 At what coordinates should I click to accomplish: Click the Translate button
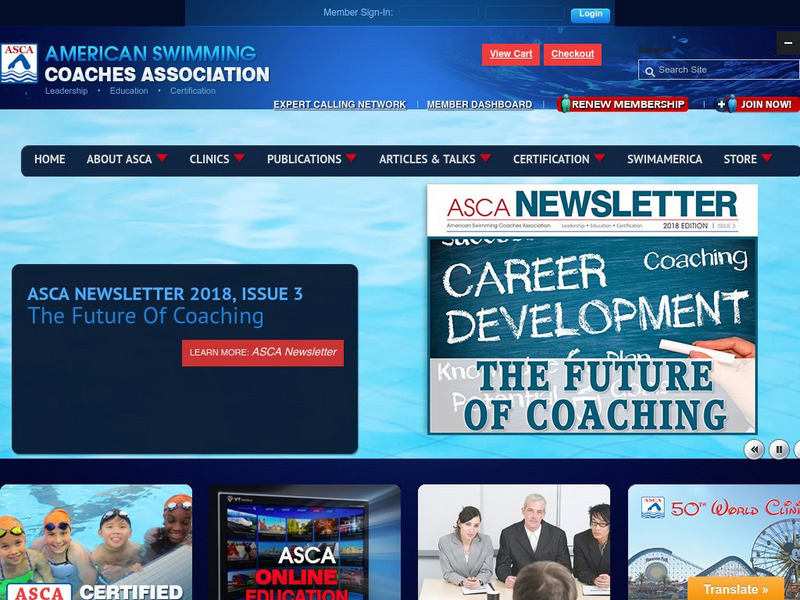(736, 589)
